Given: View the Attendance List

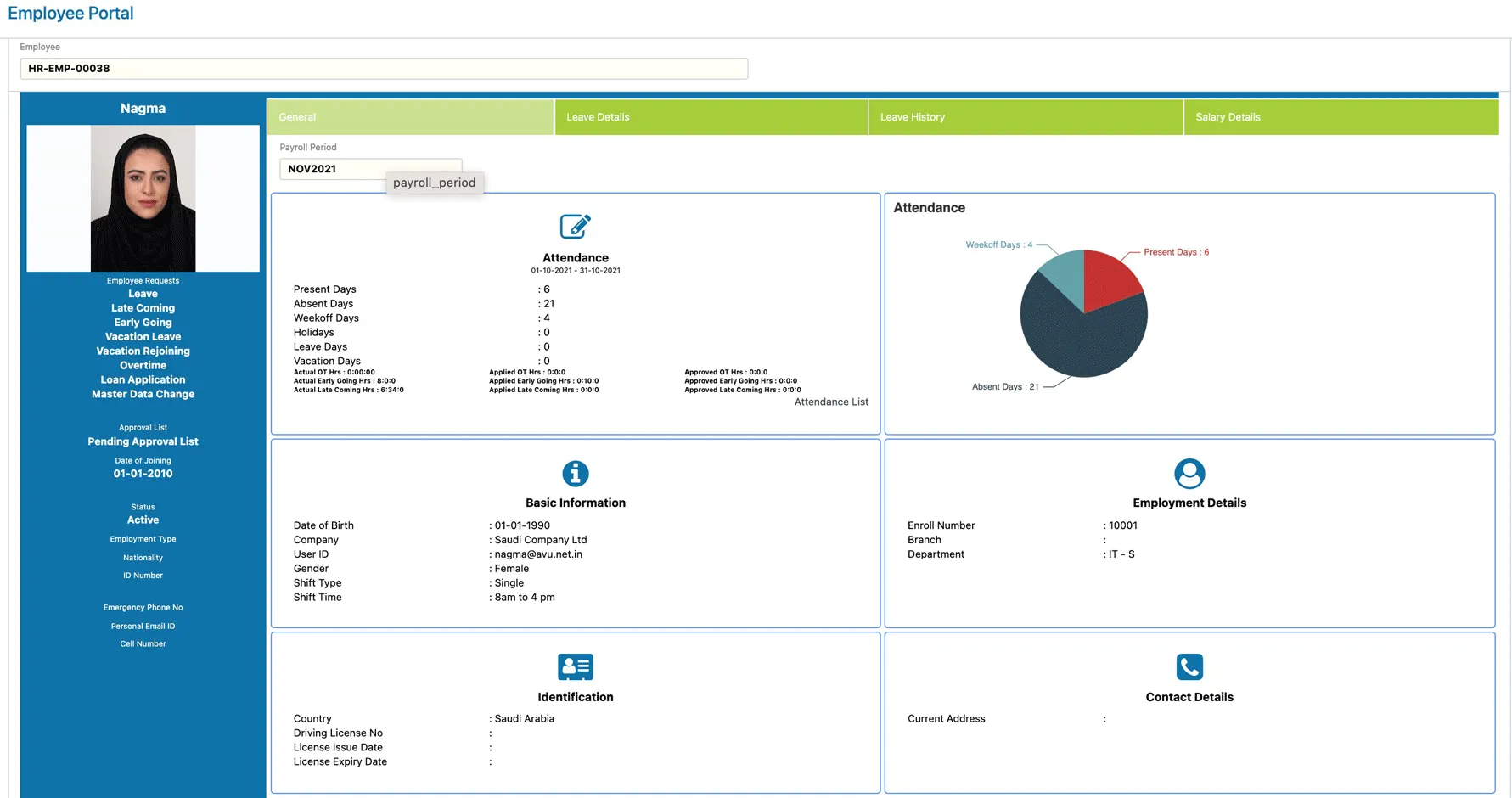Looking at the screenshot, I should [830, 402].
